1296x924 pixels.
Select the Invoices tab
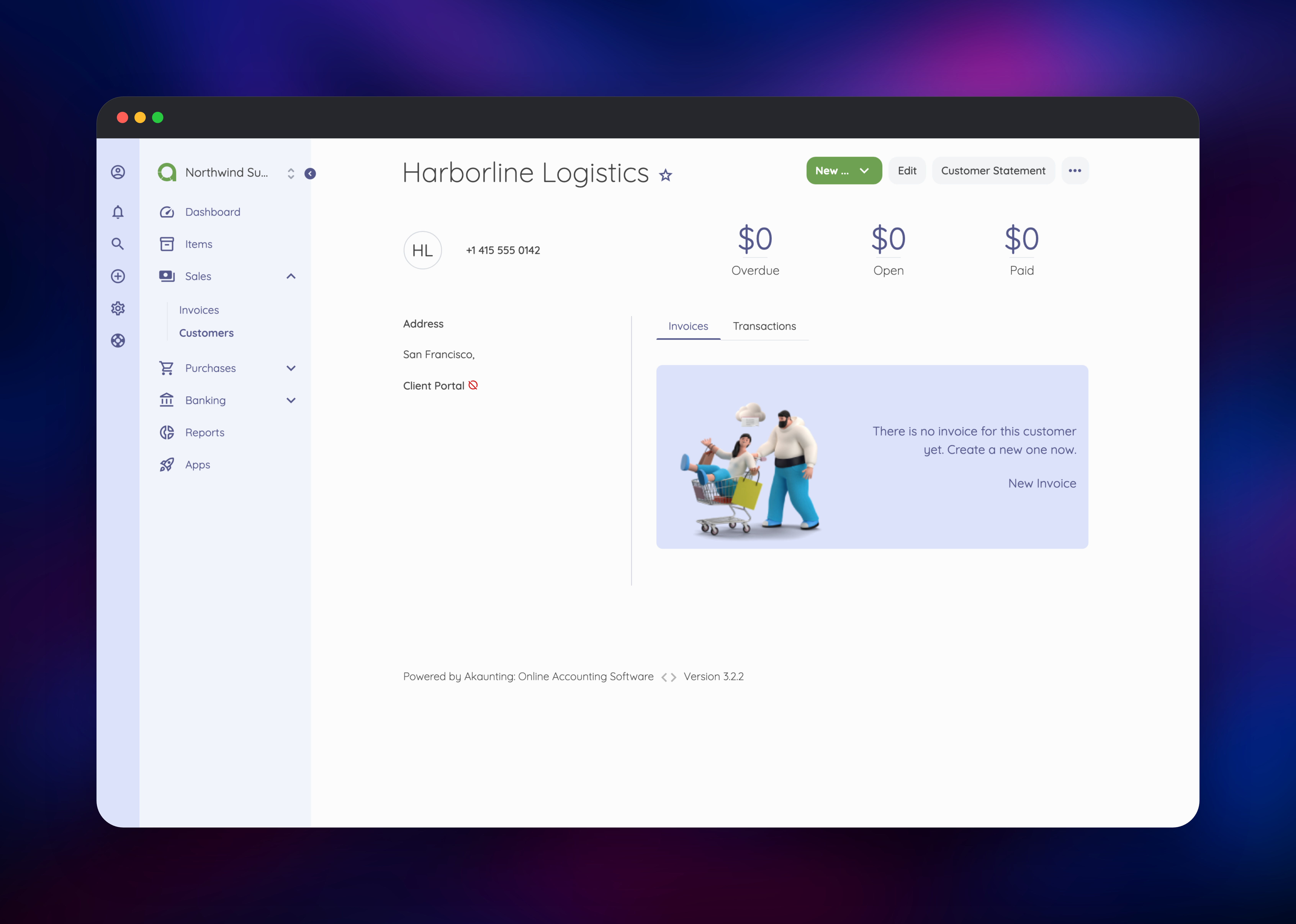pos(688,327)
